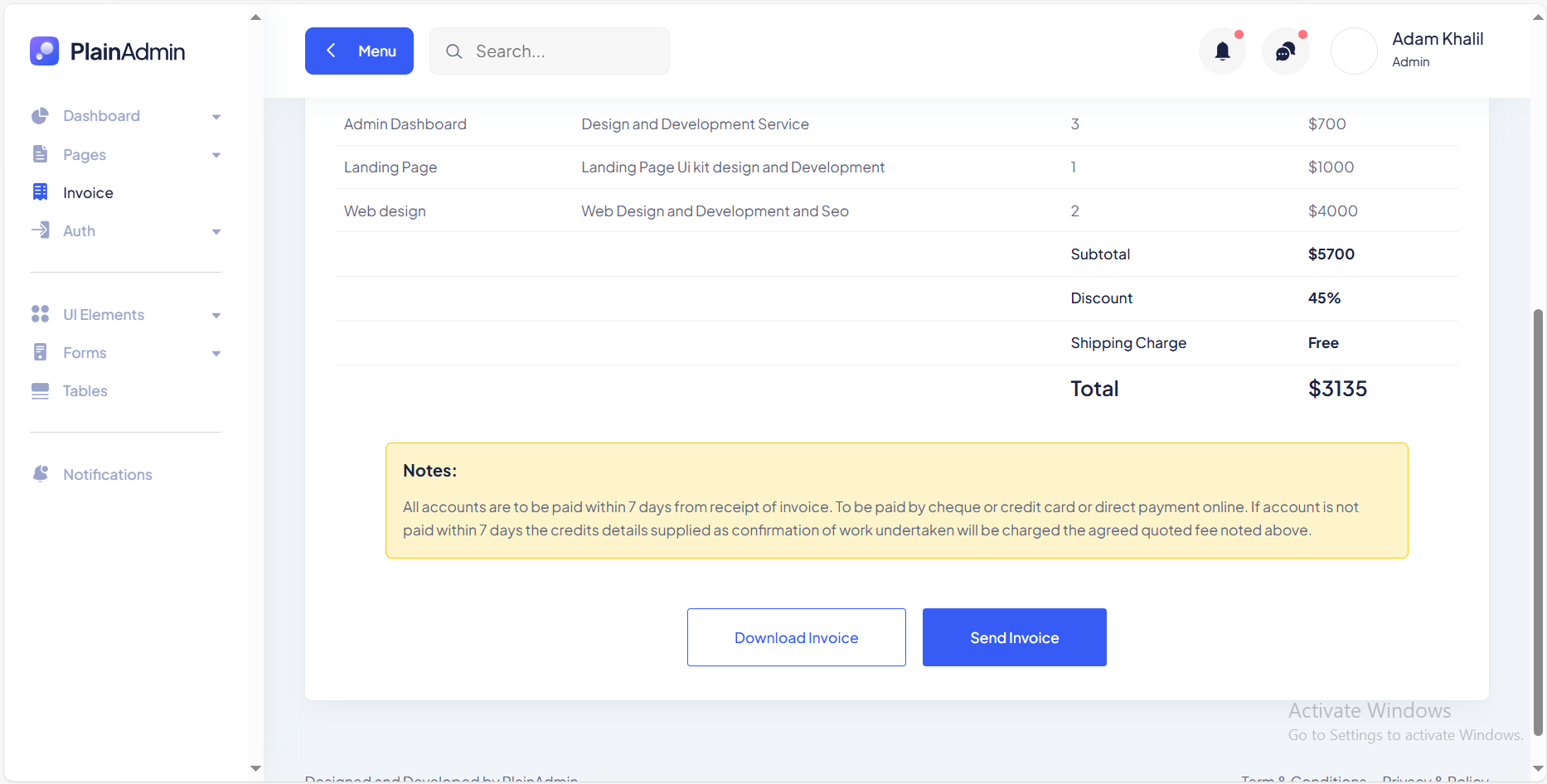Click the search magnifier icon
The image size is (1547, 784).
(x=453, y=51)
